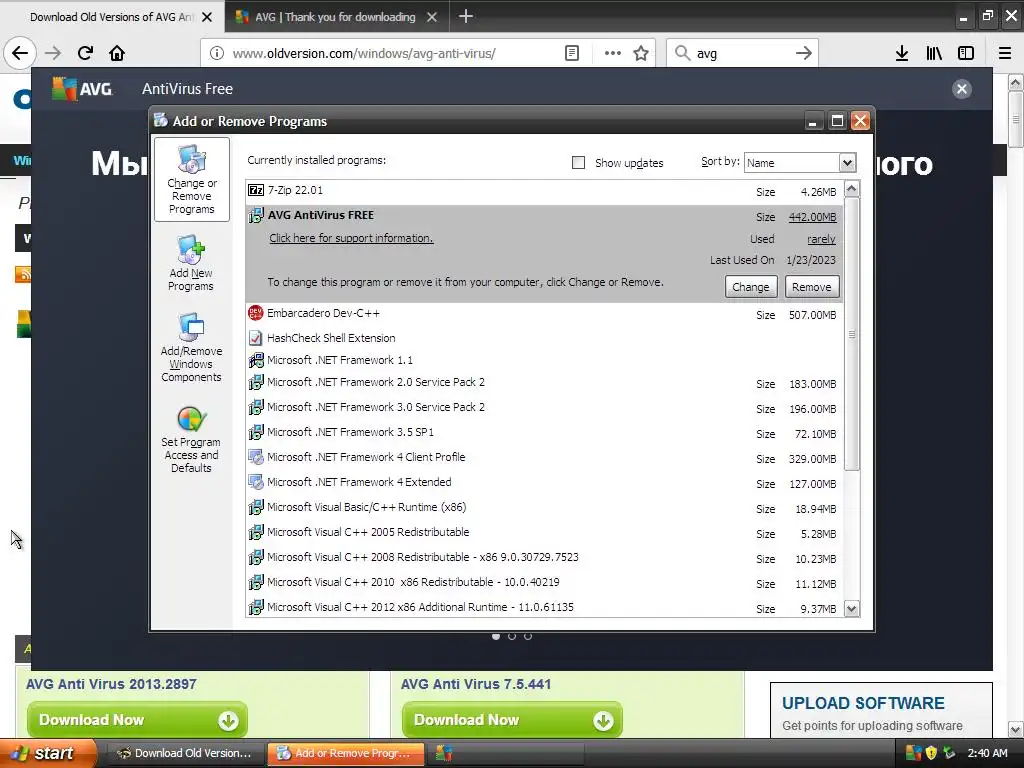Open browser downloads panel
This screenshot has height=768, width=1024.
(901, 53)
